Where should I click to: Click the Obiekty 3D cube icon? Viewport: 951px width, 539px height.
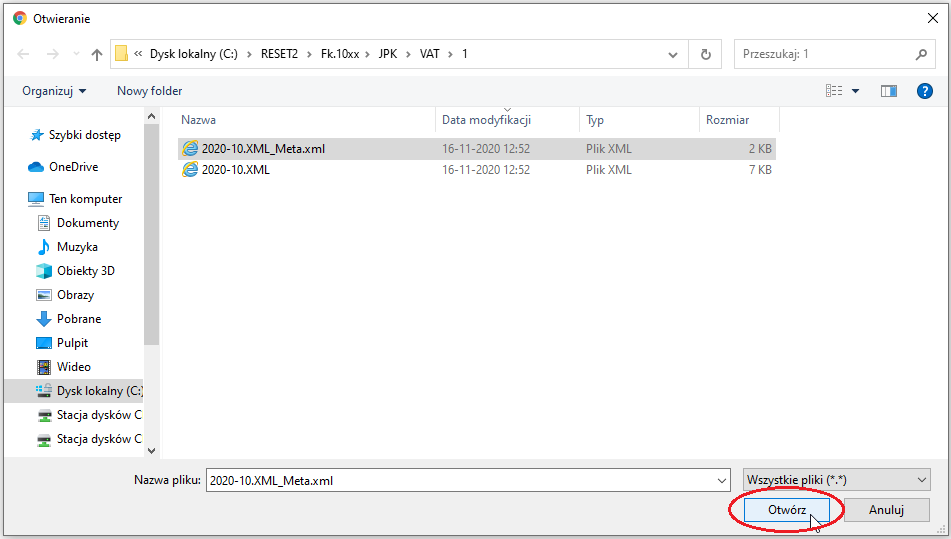(x=44, y=271)
